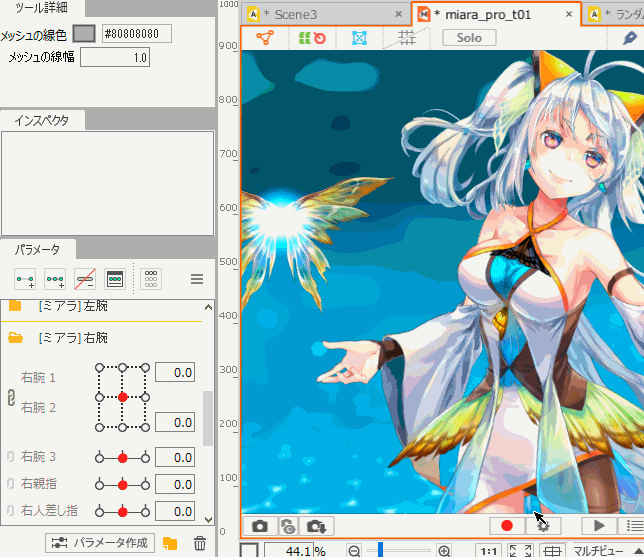644x557 pixels.
Task: Toggle the link icon between 右腕 1 and 右腕 2
Action: [11, 397]
